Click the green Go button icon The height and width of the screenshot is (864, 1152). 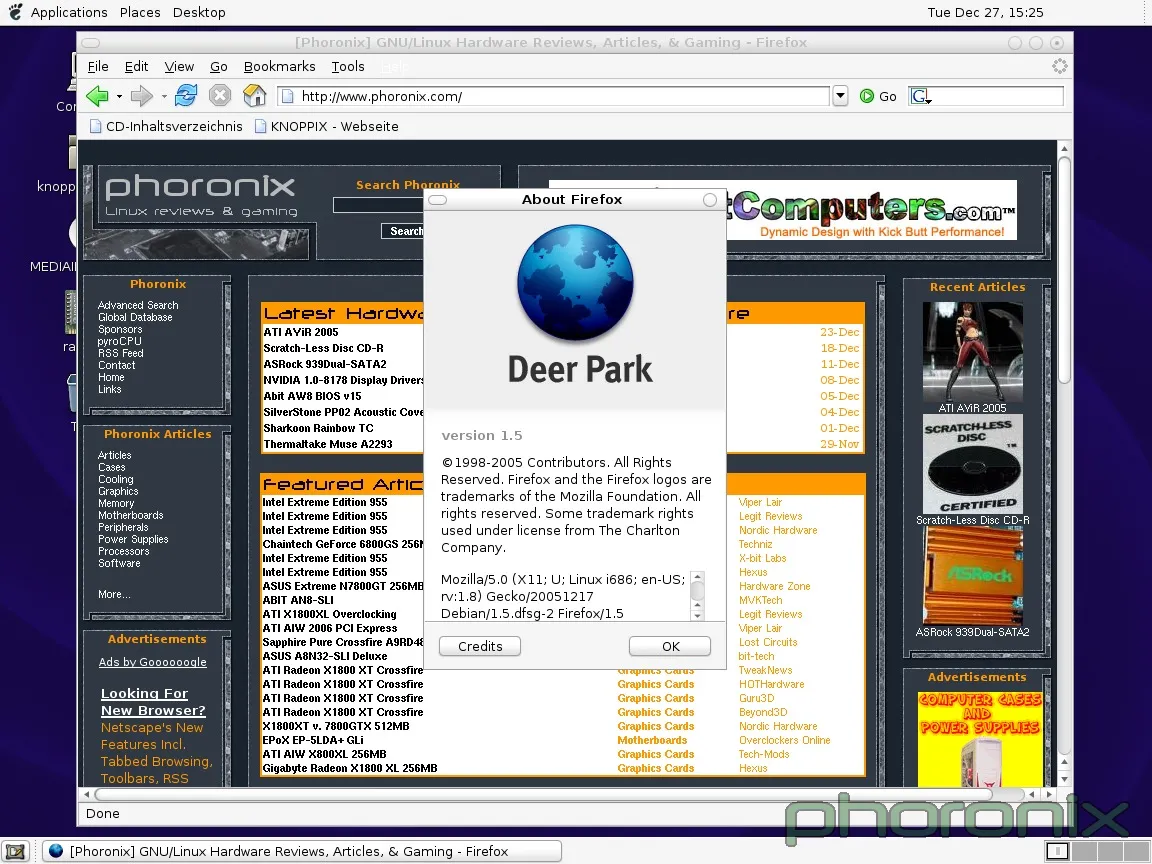[x=867, y=96]
